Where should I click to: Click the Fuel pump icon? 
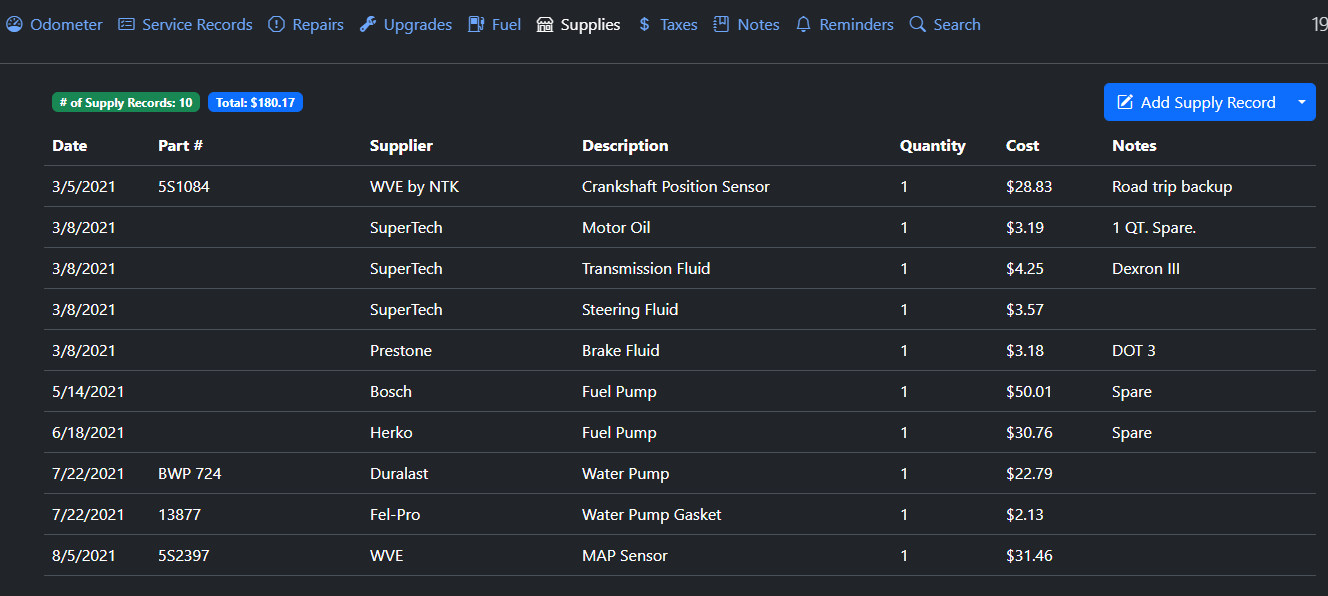click(477, 24)
